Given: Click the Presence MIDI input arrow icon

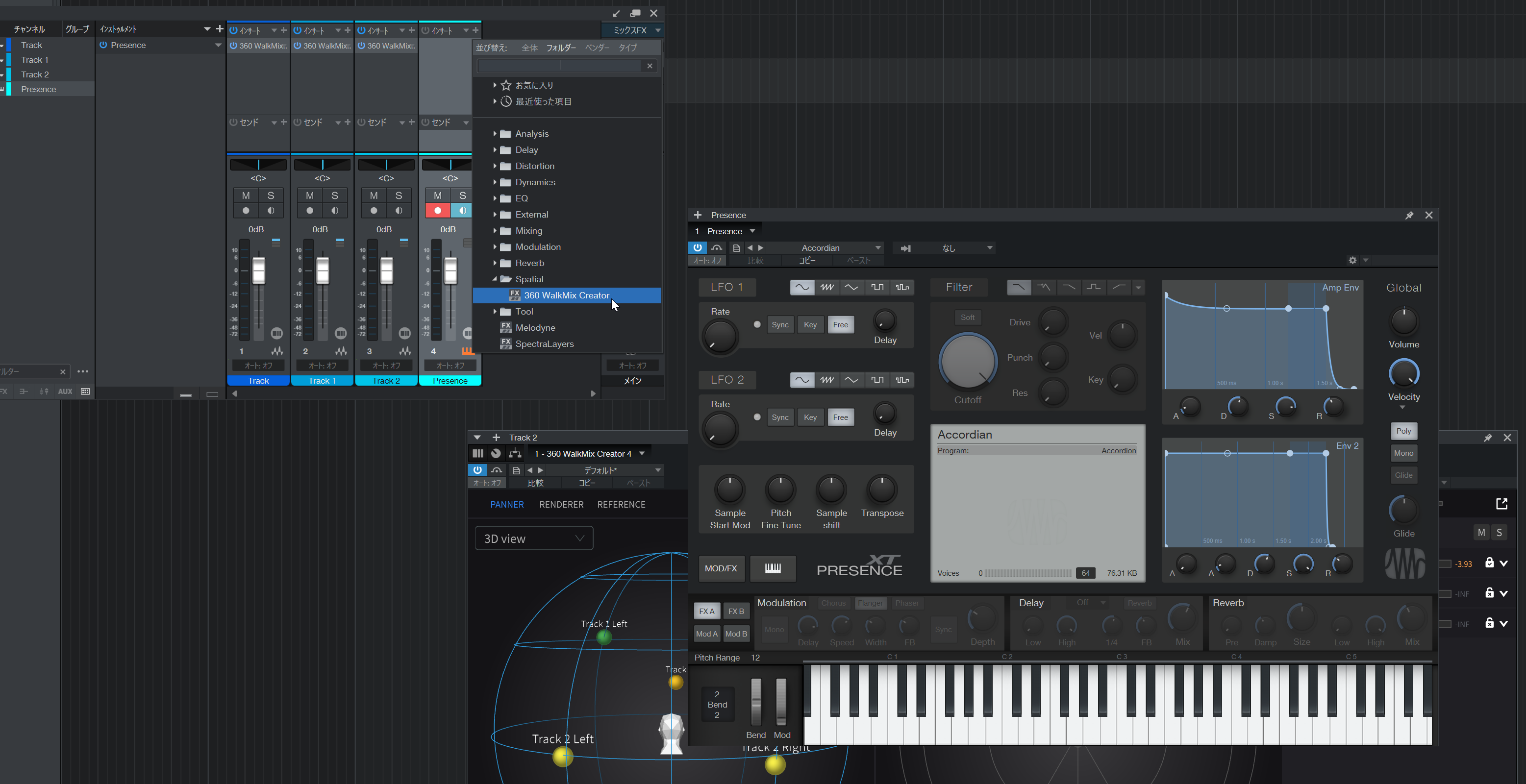Looking at the screenshot, I should [905, 248].
